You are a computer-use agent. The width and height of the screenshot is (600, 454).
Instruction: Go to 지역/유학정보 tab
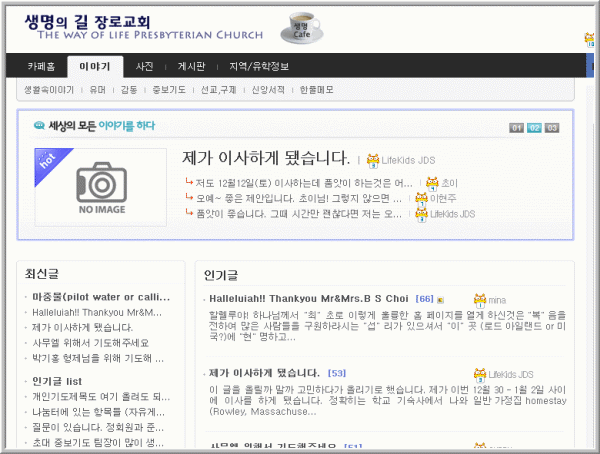[x=259, y=66]
